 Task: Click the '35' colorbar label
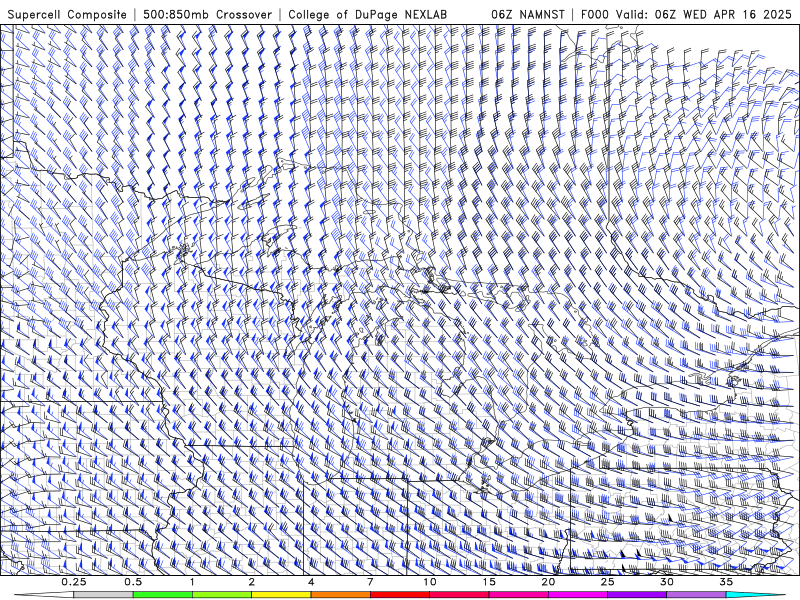pos(726,582)
